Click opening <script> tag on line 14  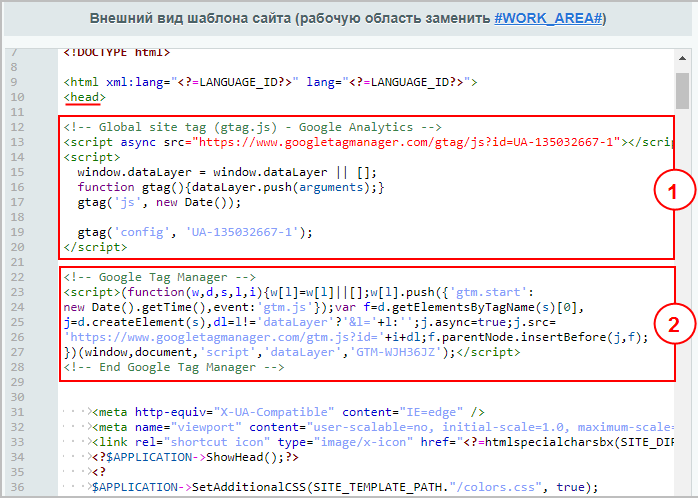click(x=92, y=157)
